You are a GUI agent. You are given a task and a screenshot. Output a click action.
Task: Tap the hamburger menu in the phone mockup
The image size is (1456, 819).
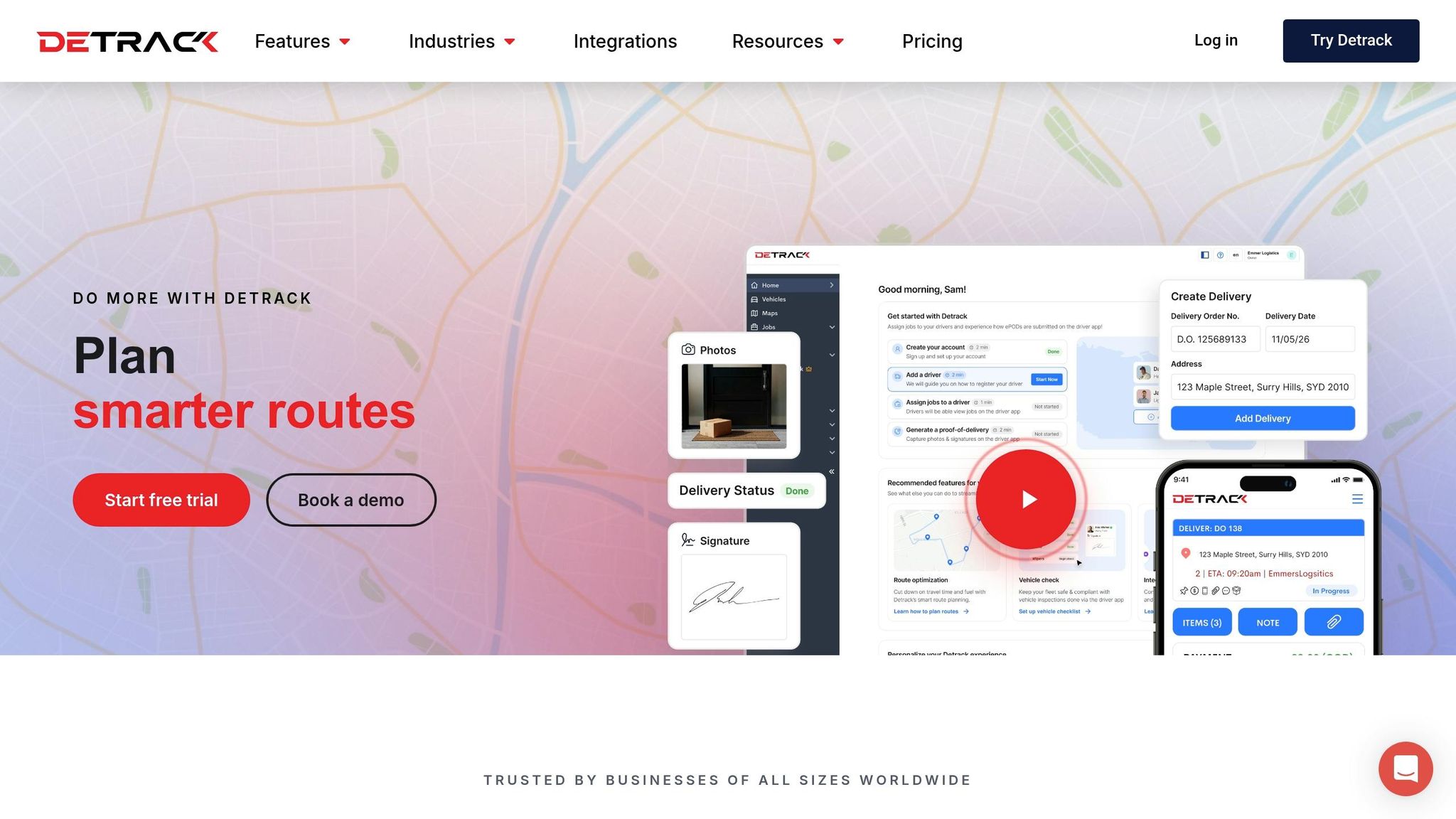tap(1357, 499)
